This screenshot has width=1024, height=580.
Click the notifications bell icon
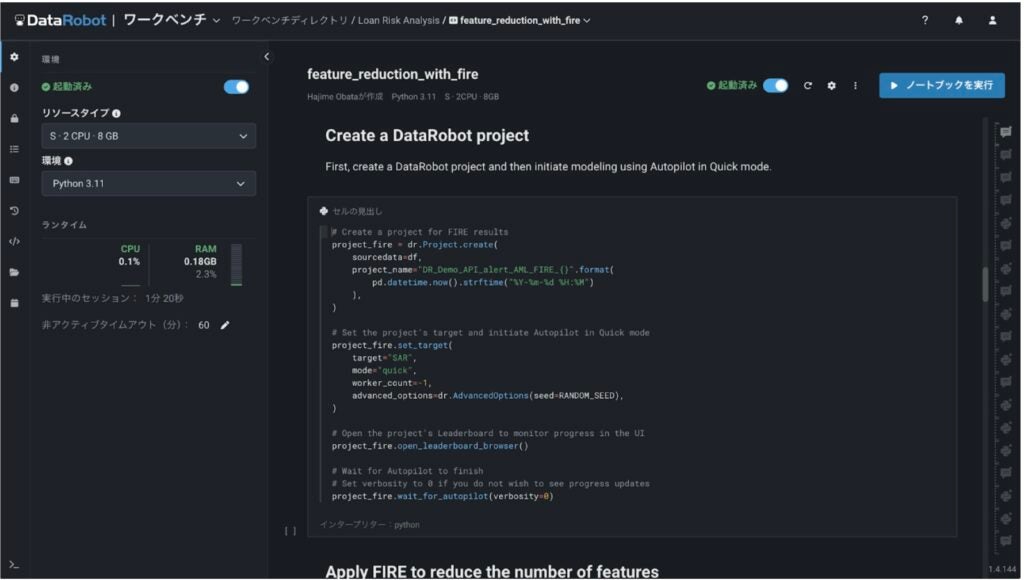tap(959, 20)
